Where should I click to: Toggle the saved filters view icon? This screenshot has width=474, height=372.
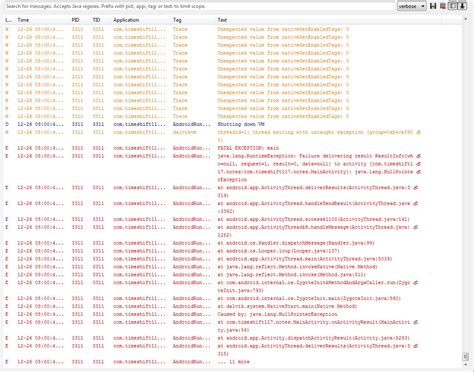tap(453, 6)
